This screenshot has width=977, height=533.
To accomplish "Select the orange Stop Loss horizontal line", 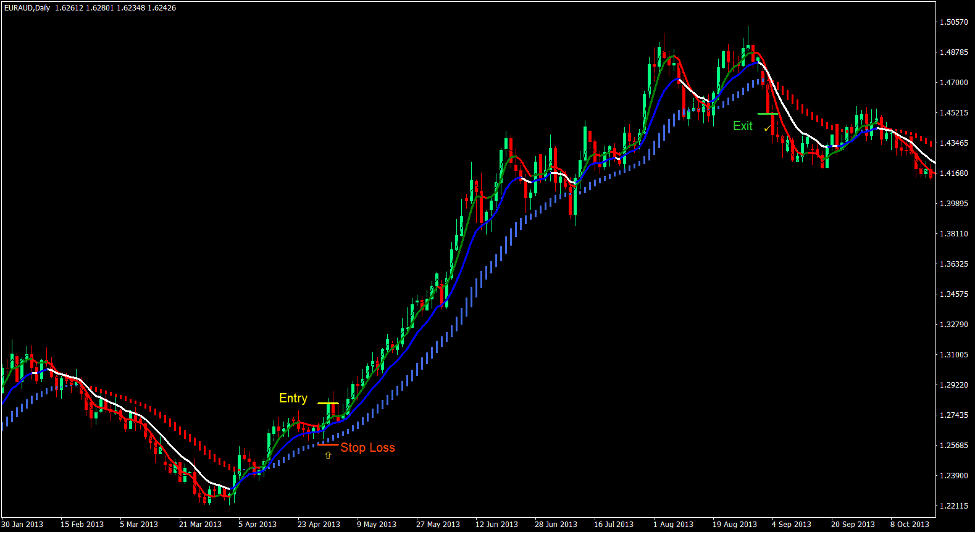I will point(328,445).
